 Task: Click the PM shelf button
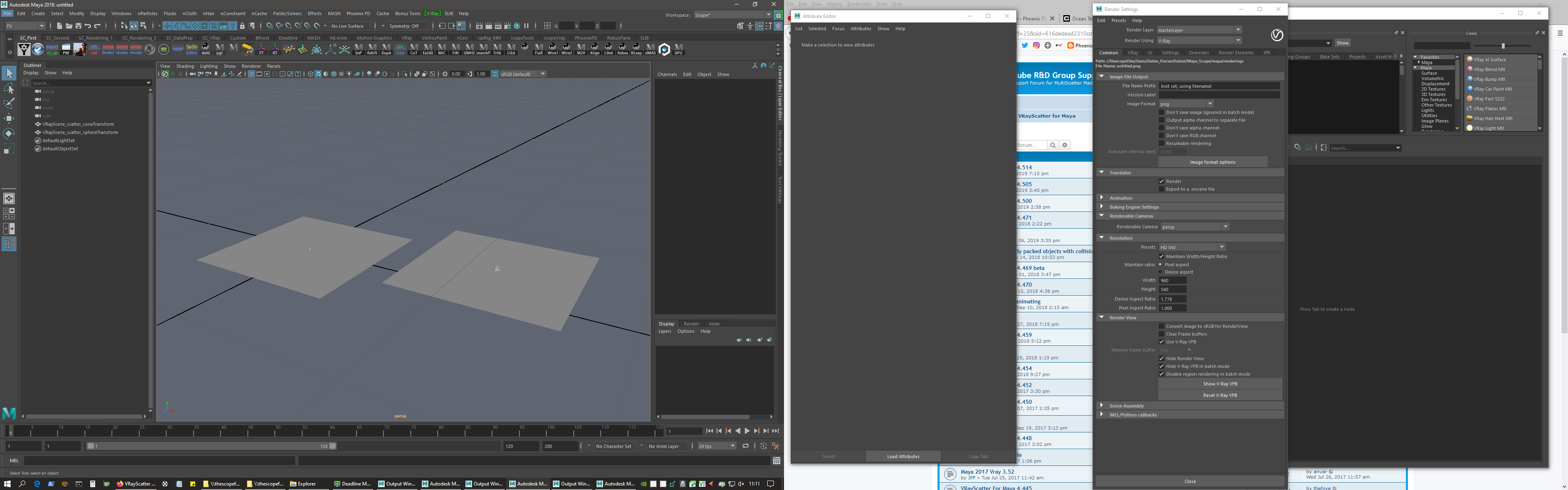[x=66, y=49]
